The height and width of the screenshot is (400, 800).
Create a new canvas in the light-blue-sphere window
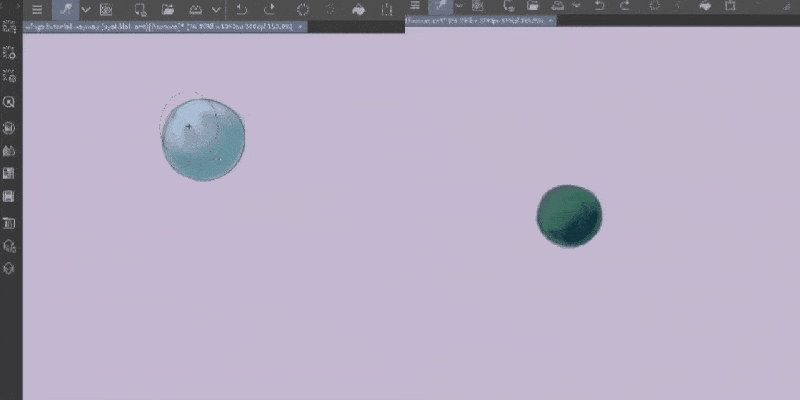pyautogui.click(x=140, y=10)
